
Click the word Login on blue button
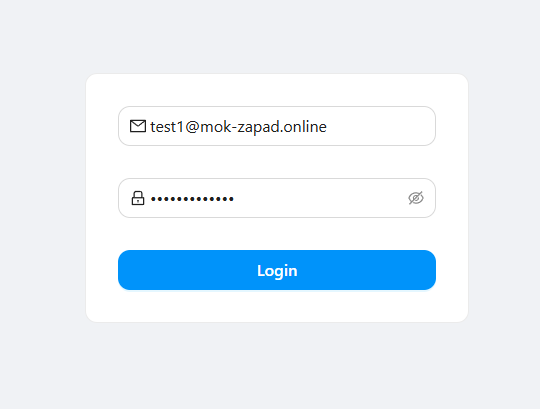pyautogui.click(x=277, y=271)
